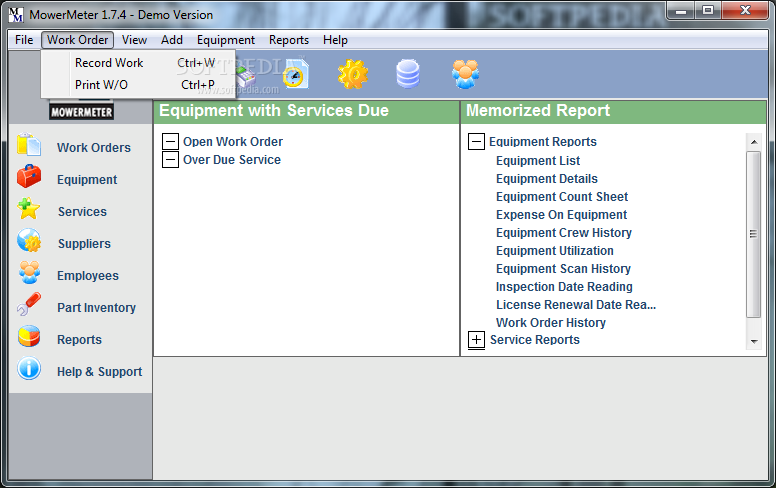Open the Help menu
This screenshot has height=488, width=776.
(336, 40)
